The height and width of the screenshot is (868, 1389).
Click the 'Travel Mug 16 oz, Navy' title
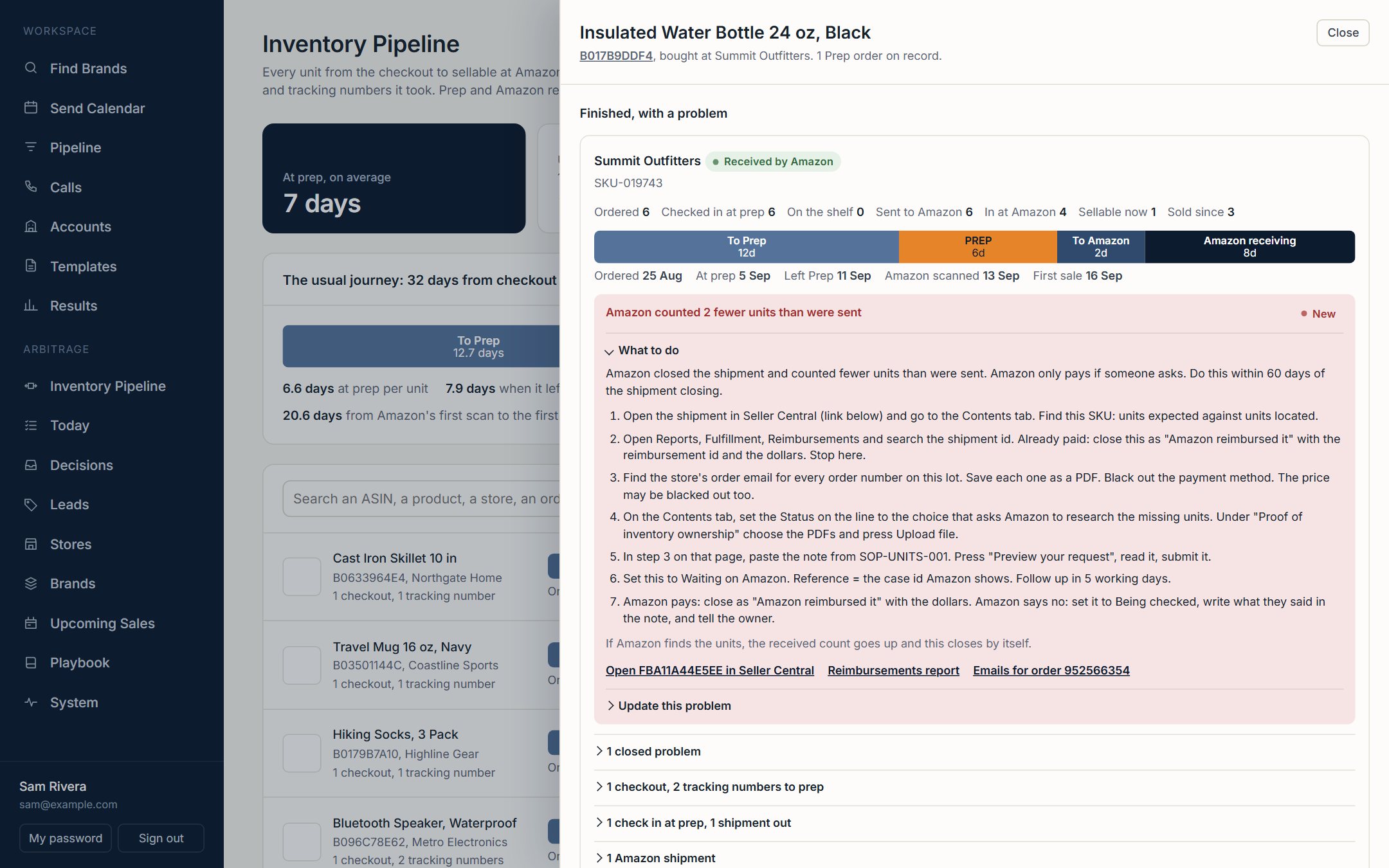point(402,647)
